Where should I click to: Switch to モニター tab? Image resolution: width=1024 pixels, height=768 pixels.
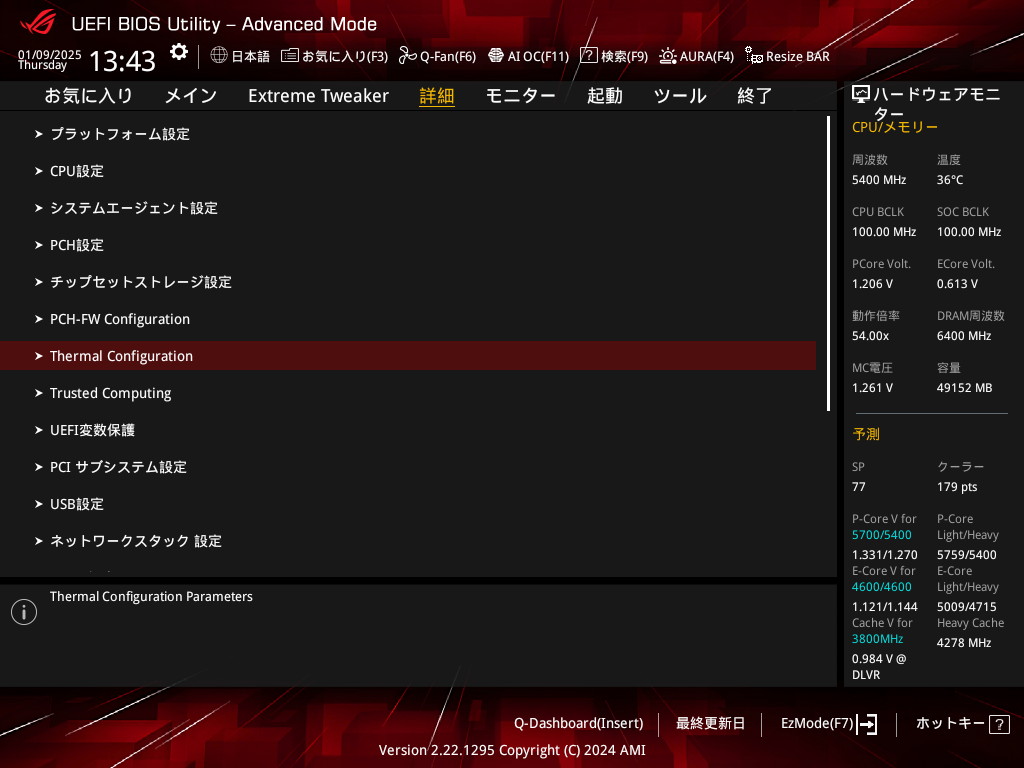[x=520, y=96]
